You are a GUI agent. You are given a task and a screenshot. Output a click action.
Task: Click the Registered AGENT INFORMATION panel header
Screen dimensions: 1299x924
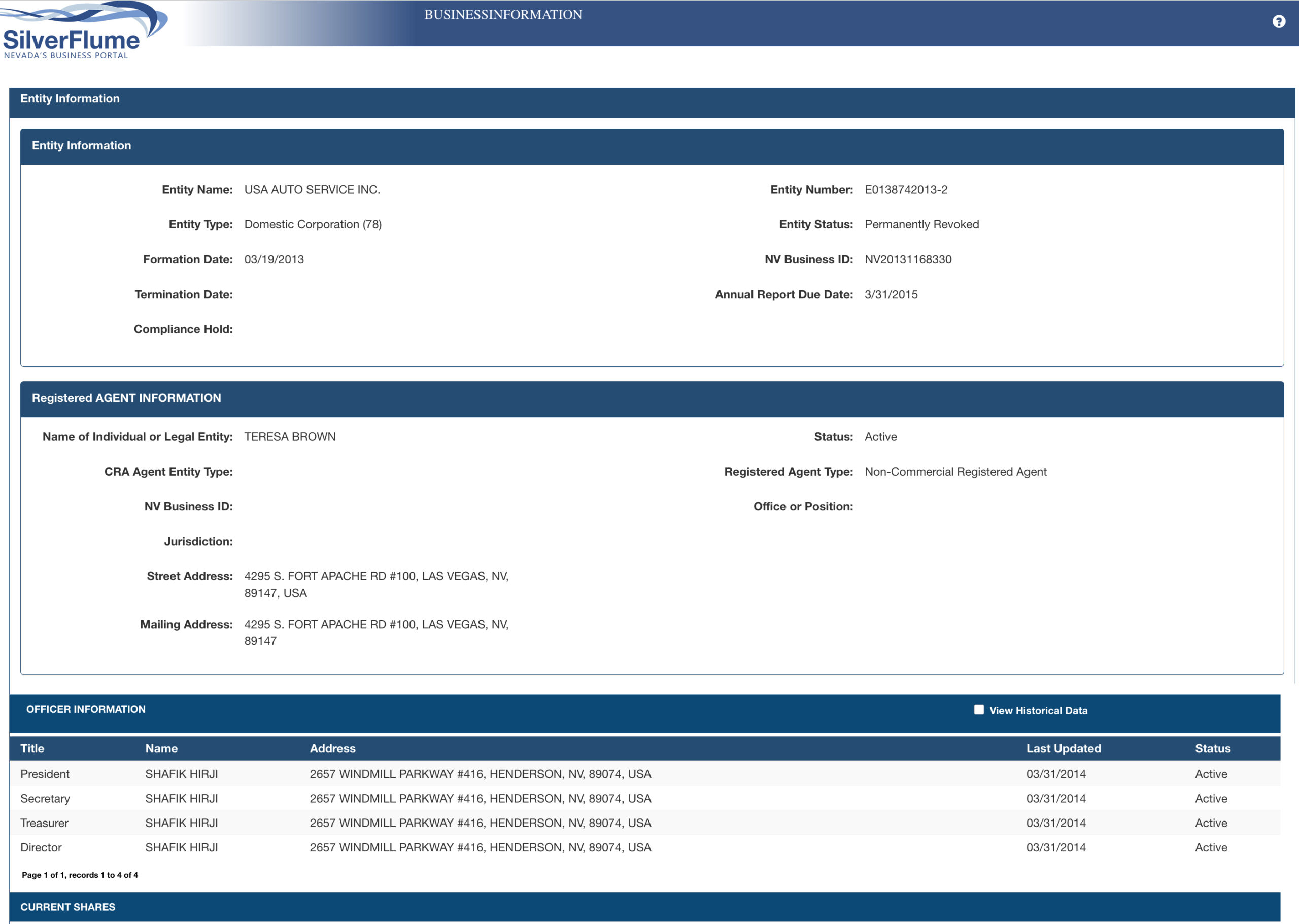click(652, 398)
